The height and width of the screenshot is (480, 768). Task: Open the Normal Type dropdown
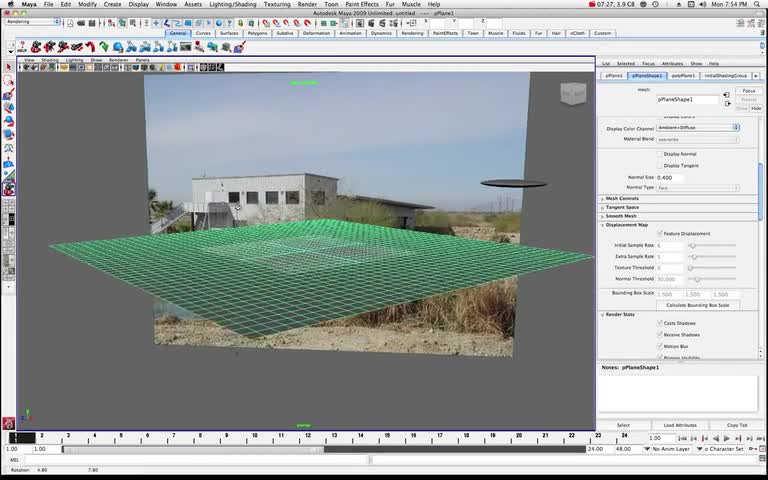coord(697,188)
